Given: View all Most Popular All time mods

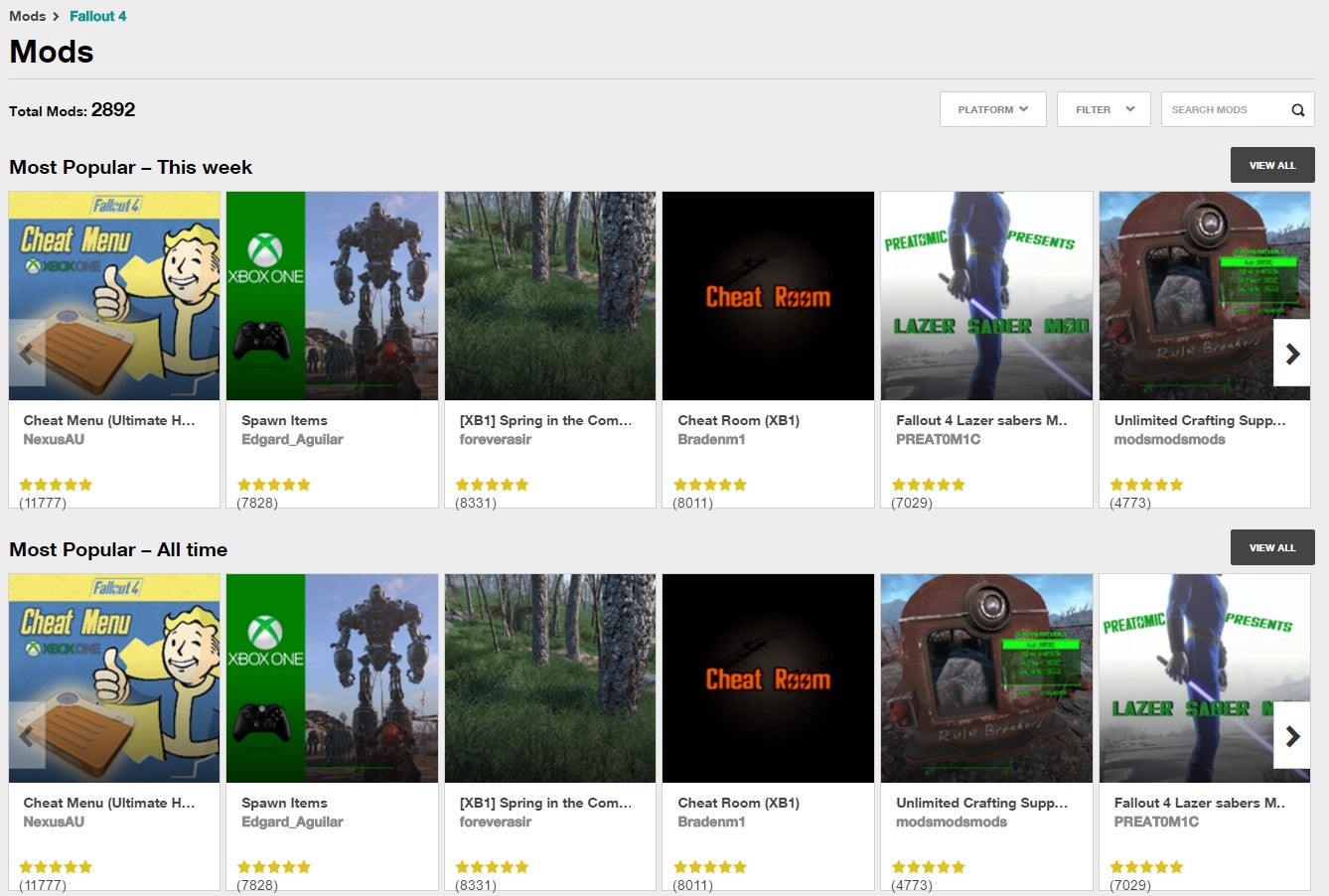Looking at the screenshot, I should pos(1272,547).
